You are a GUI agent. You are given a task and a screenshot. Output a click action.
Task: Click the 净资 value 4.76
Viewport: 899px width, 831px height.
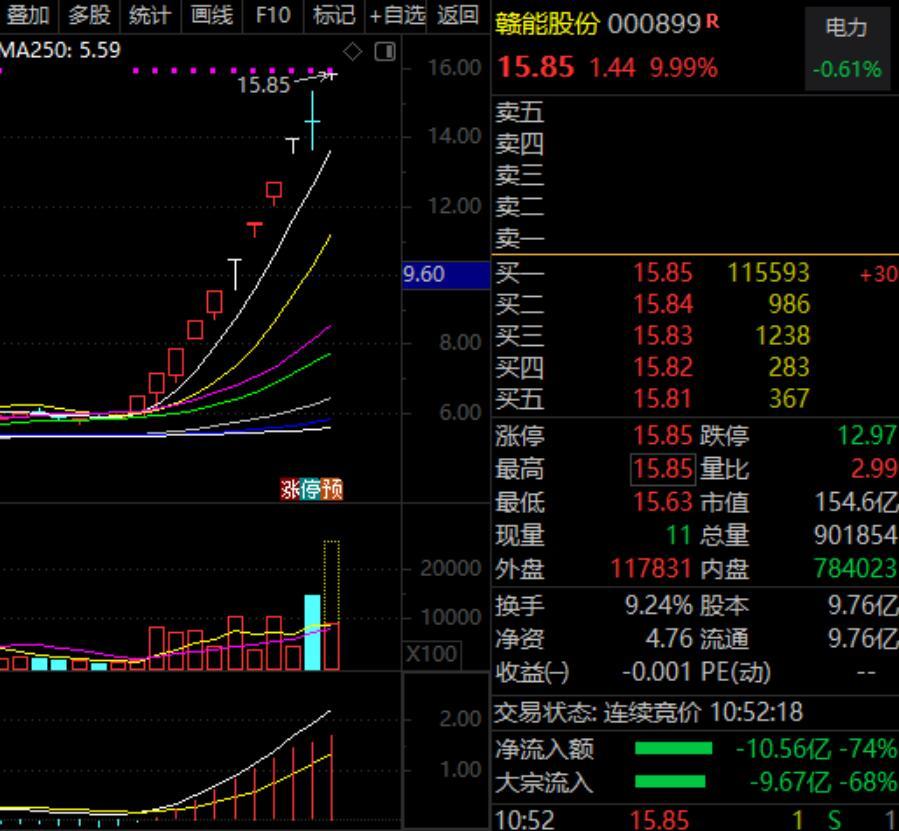tap(669, 639)
